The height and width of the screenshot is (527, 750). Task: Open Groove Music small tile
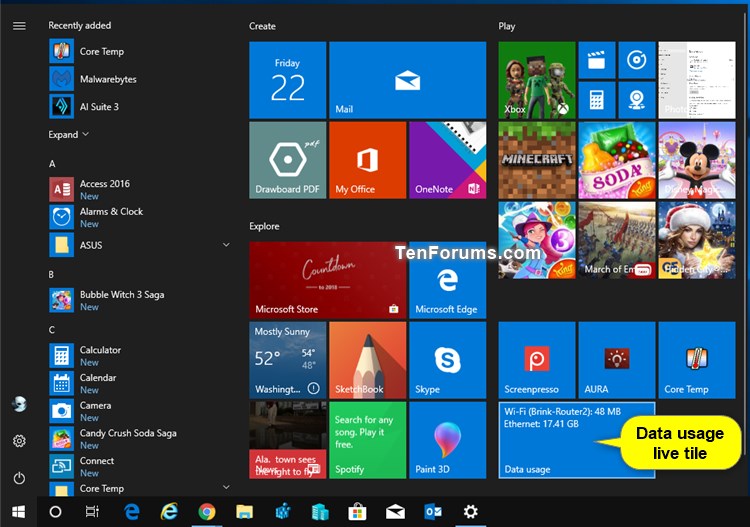[x=637, y=60]
